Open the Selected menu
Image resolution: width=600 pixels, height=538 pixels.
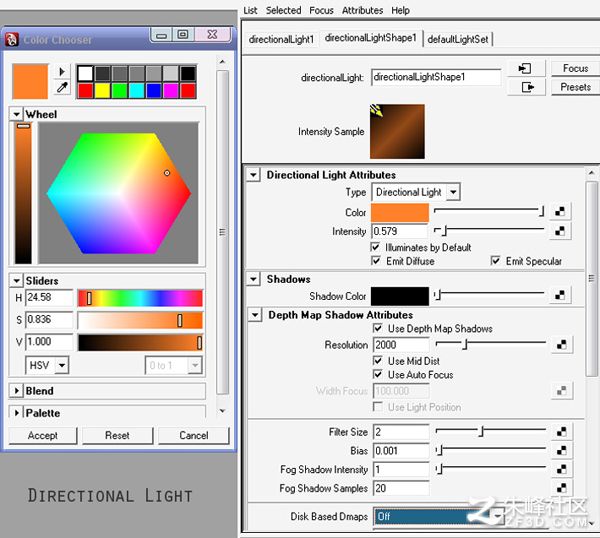[x=284, y=10]
